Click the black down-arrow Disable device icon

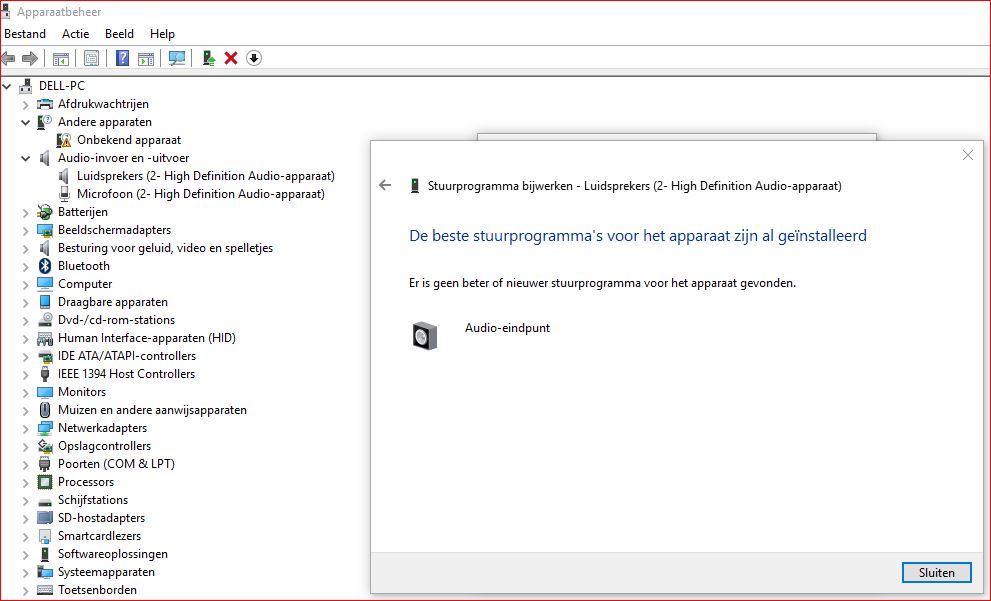point(253,59)
